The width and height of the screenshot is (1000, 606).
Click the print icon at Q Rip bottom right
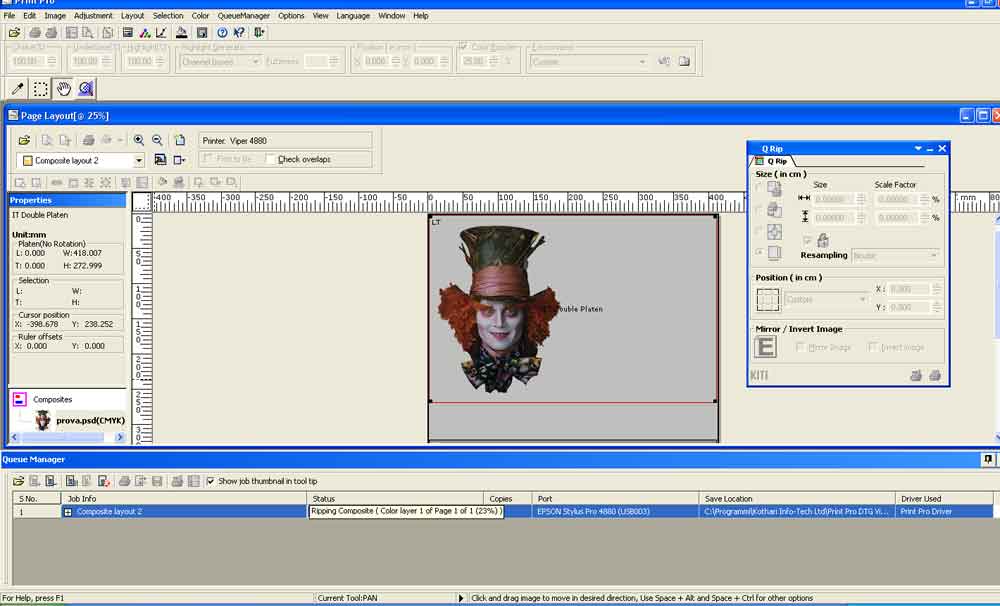click(x=935, y=376)
